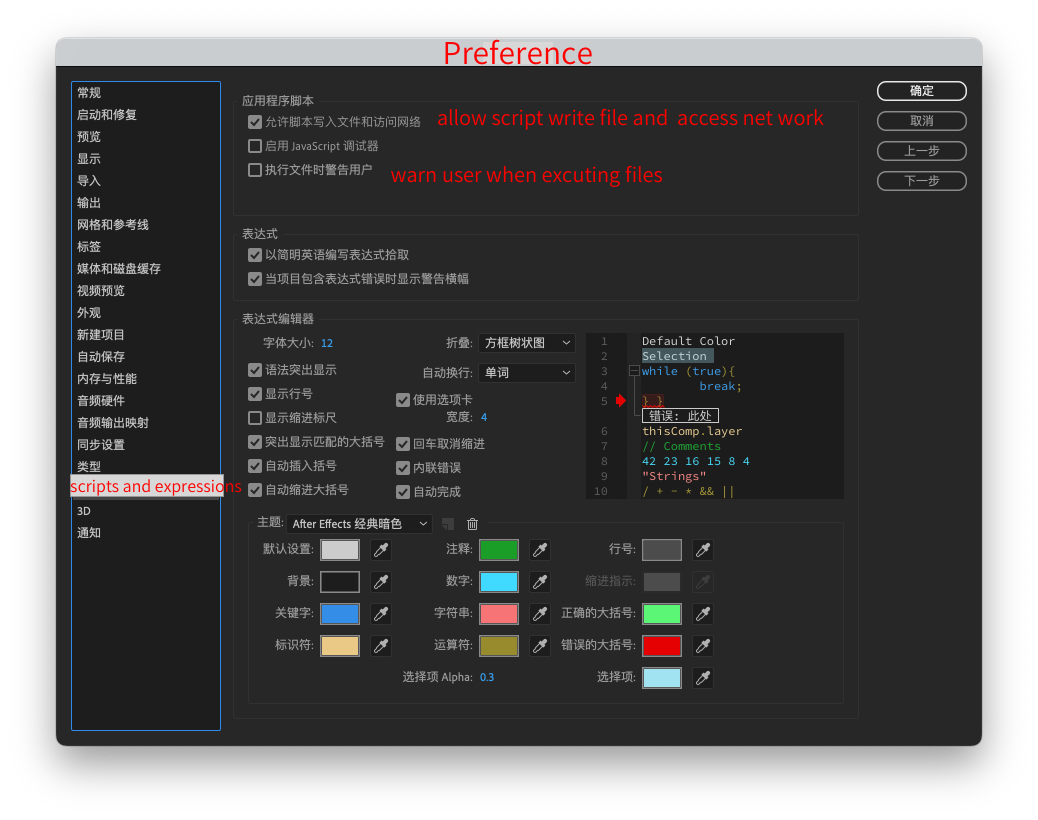The width and height of the screenshot is (1038, 820).
Task: Click the duplicate theme icon beside 主题 dropdown
Action: click(x=447, y=523)
